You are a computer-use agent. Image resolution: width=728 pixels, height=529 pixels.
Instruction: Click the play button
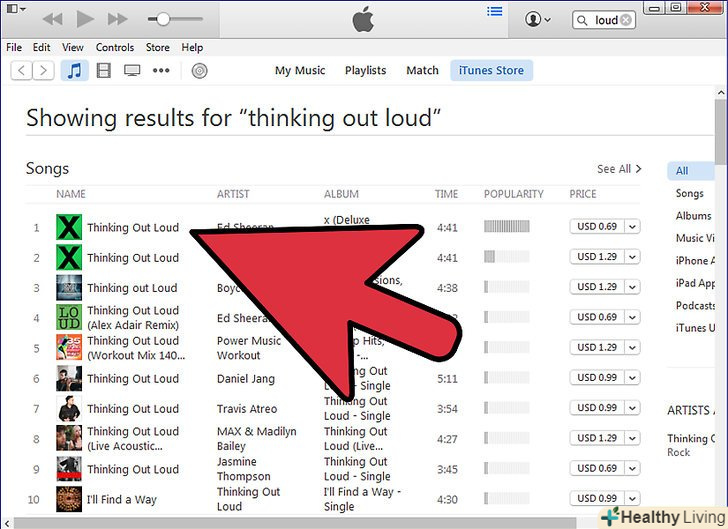85,19
